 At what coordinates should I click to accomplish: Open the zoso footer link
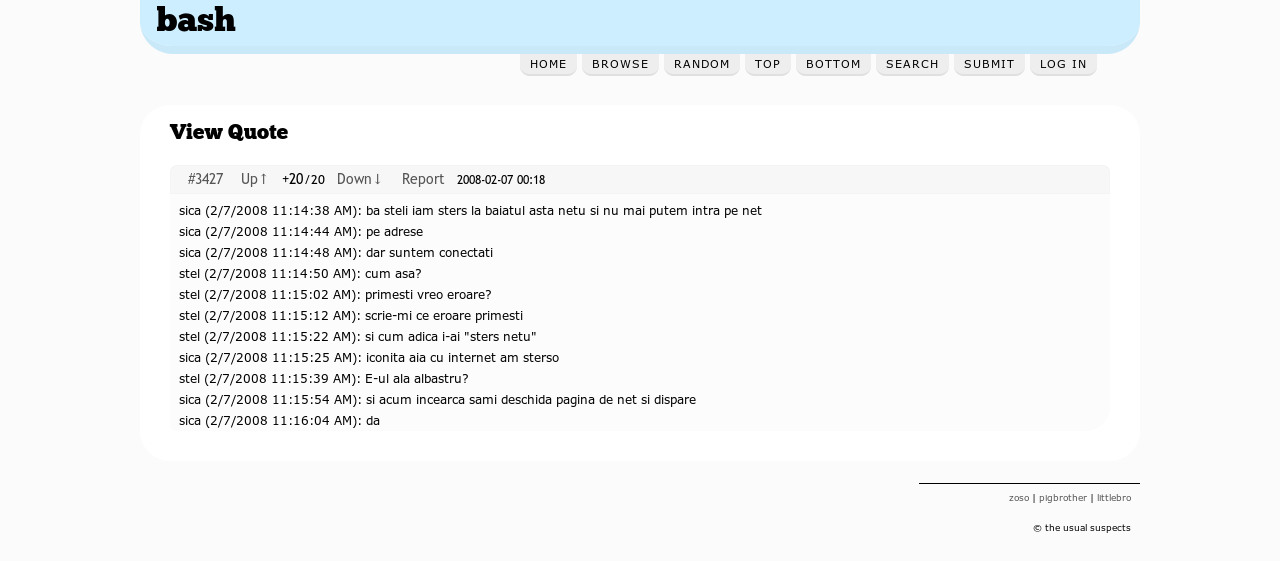[x=1019, y=498]
